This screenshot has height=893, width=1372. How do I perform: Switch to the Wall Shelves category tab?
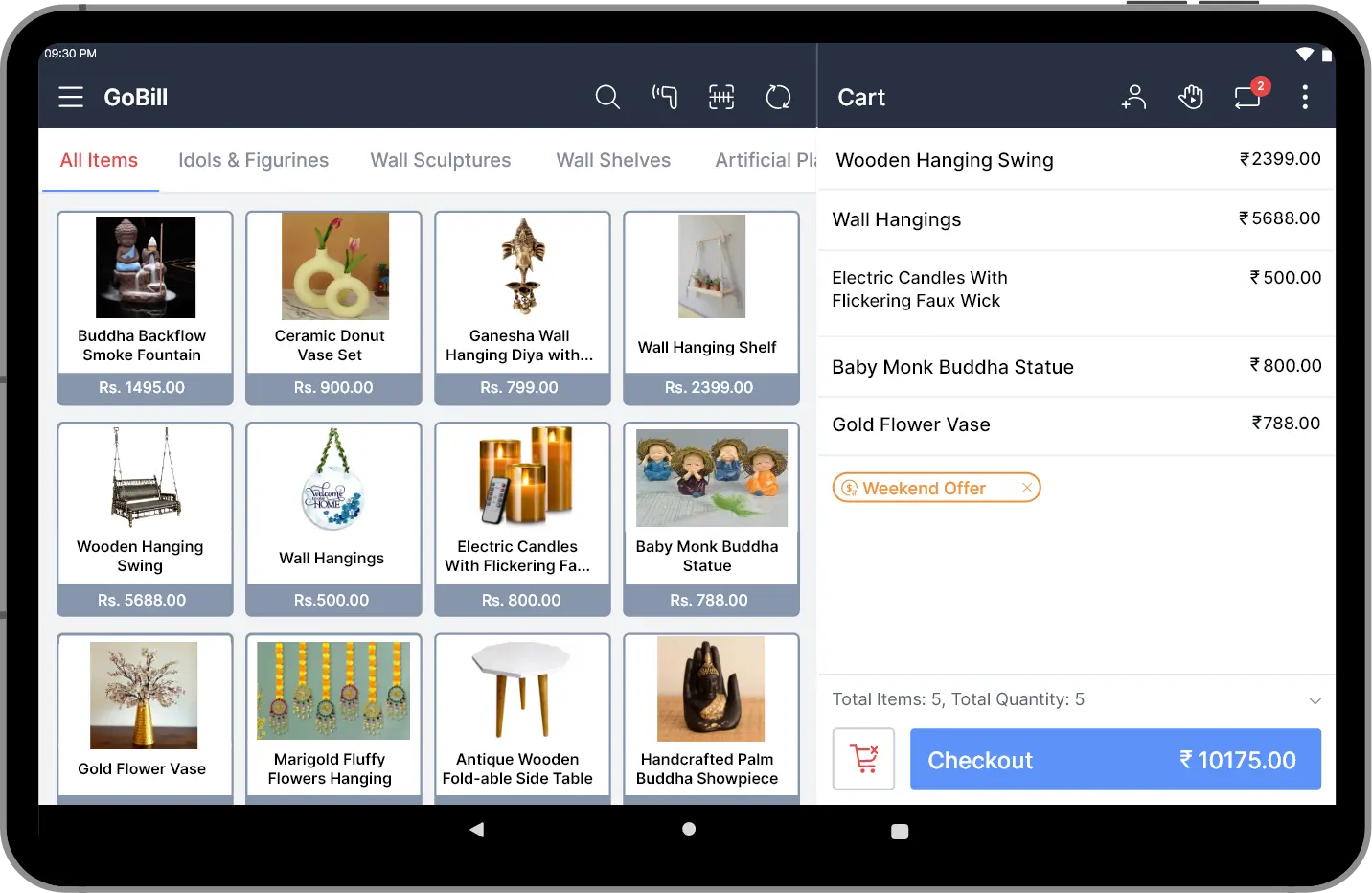pyautogui.click(x=613, y=160)
